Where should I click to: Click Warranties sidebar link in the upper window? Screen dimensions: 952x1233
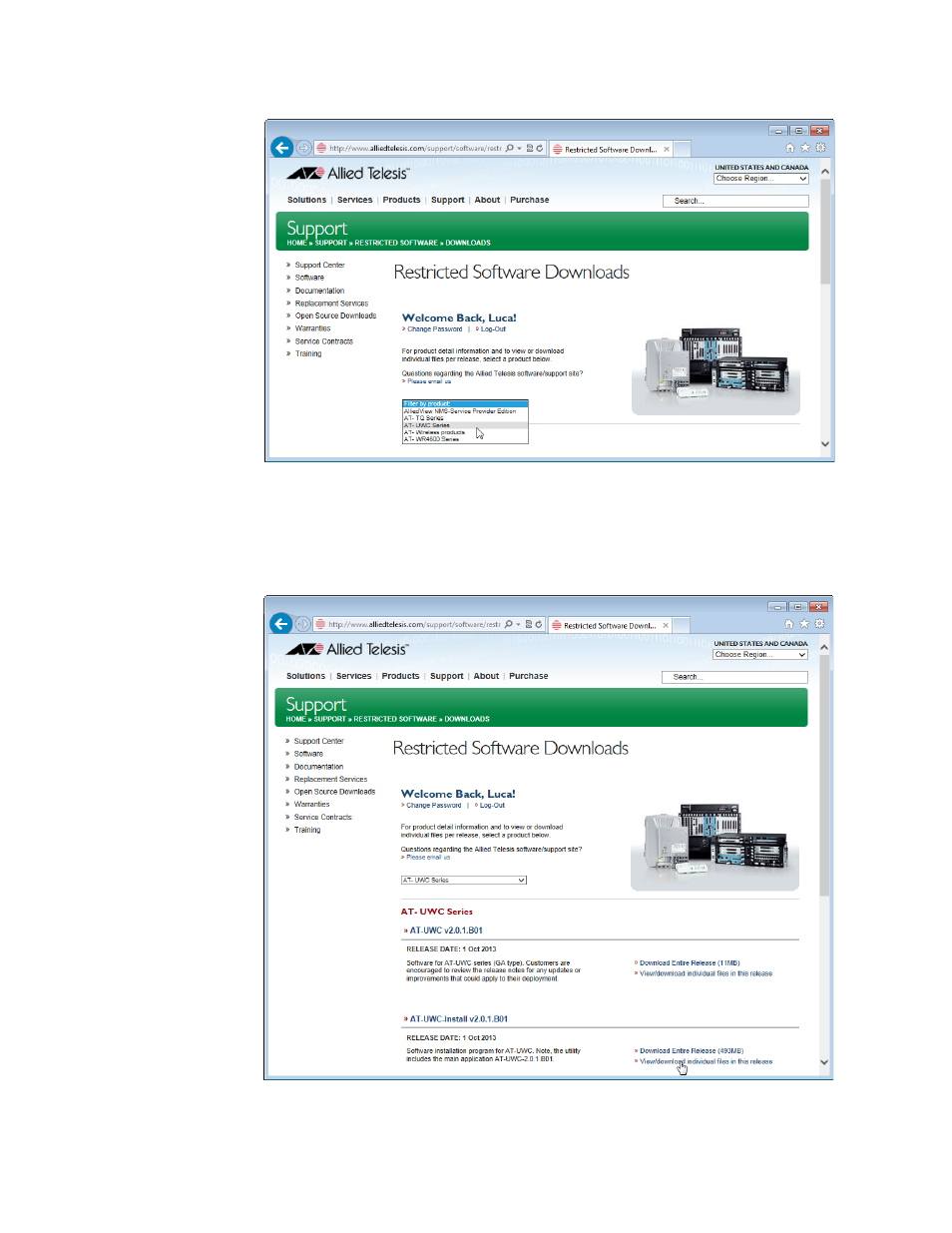coord(312,328)
